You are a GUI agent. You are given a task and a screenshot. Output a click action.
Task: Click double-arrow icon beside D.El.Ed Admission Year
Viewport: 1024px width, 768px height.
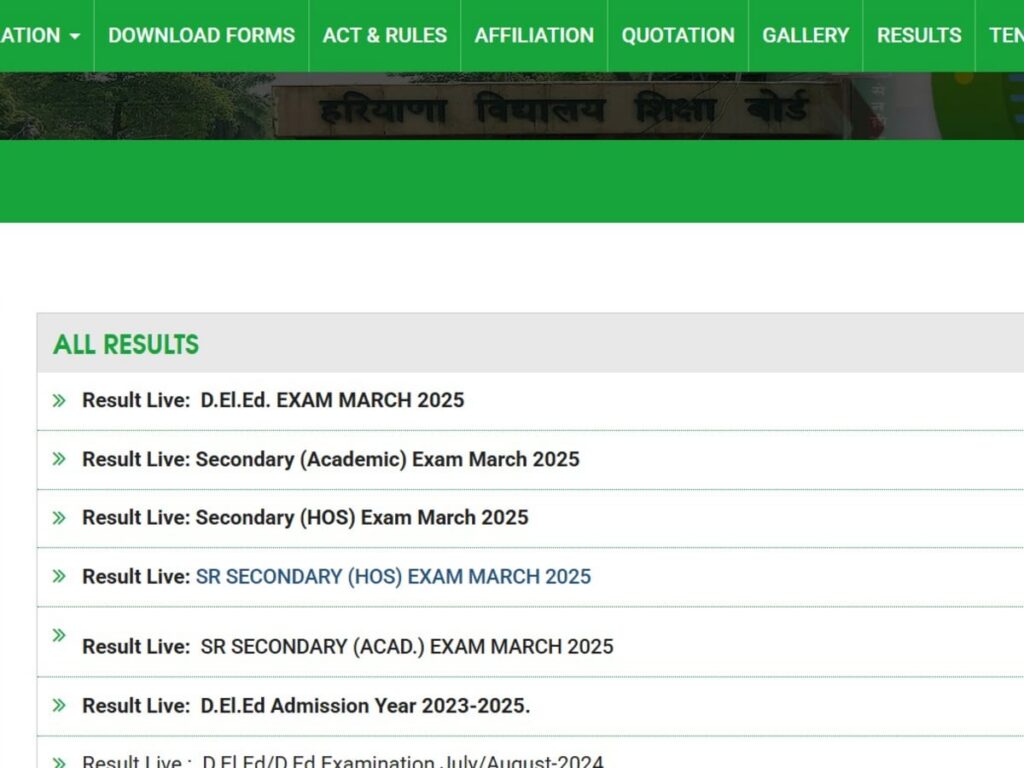point(59,705)
